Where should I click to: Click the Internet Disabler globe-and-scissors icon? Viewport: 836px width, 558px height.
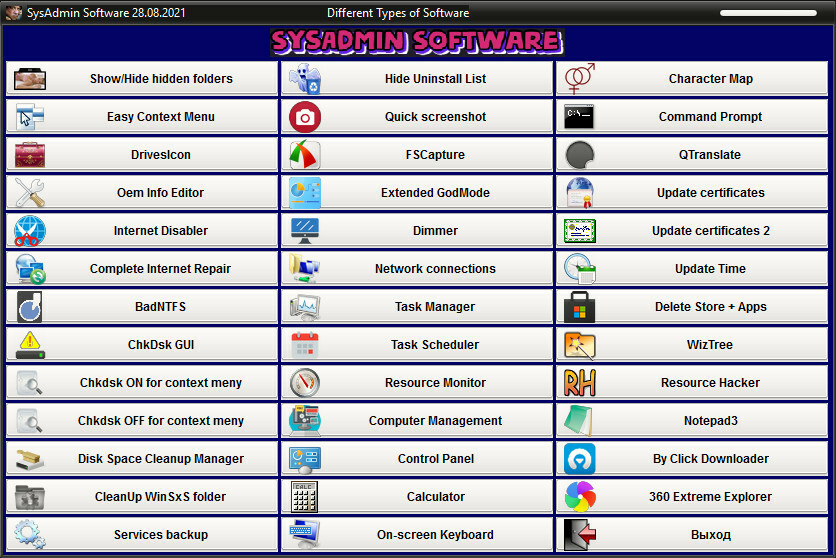(30, 231)
